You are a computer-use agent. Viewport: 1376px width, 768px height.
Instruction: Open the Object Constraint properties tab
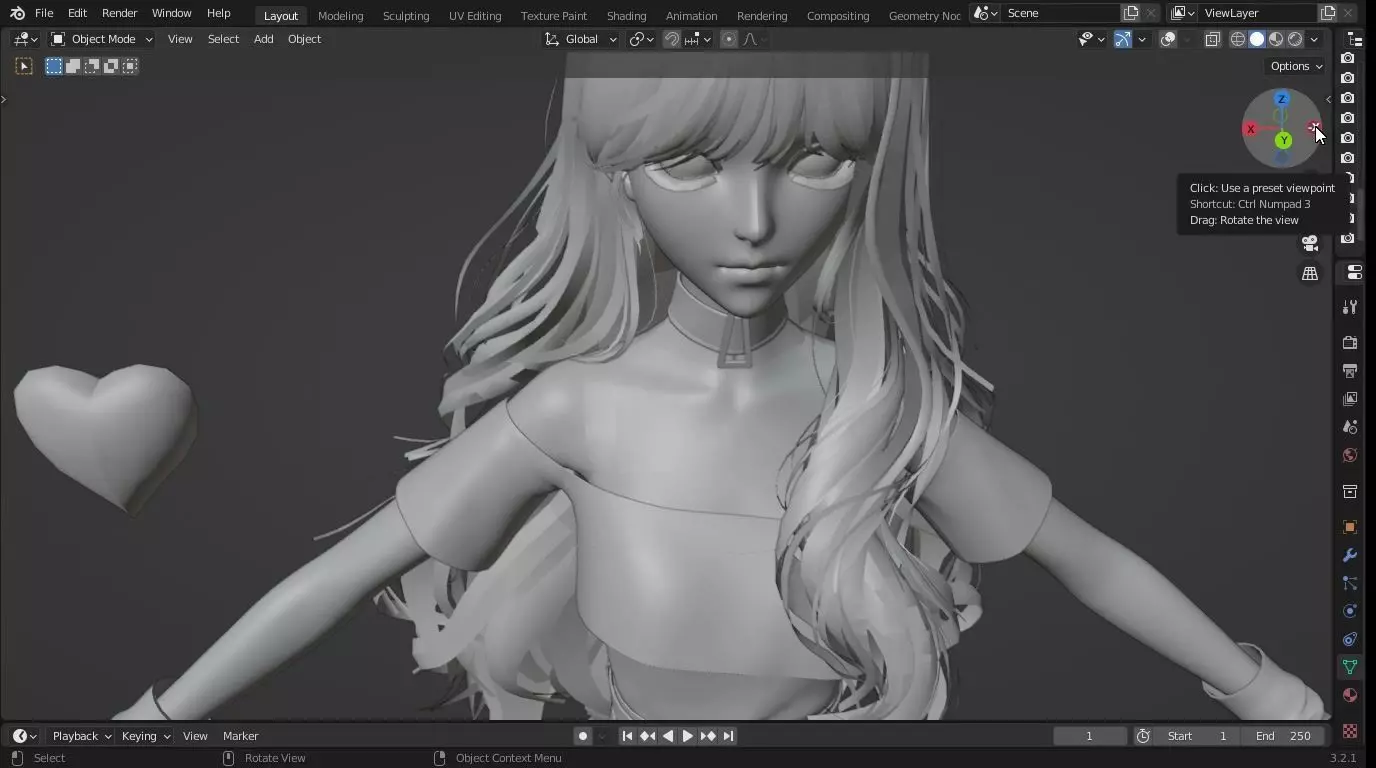1350,639
